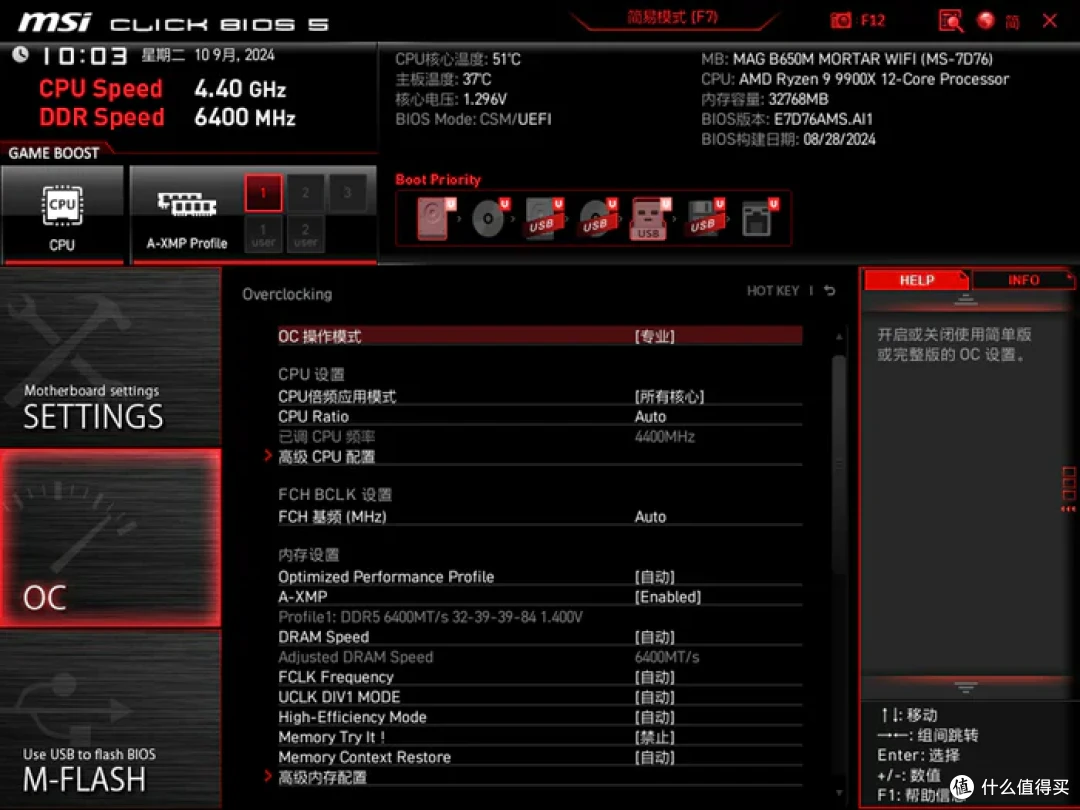The height and width of the screenshot is (810, 1080).
Task: Open the M-FLASH section
Action: click(x=110, y=720)
